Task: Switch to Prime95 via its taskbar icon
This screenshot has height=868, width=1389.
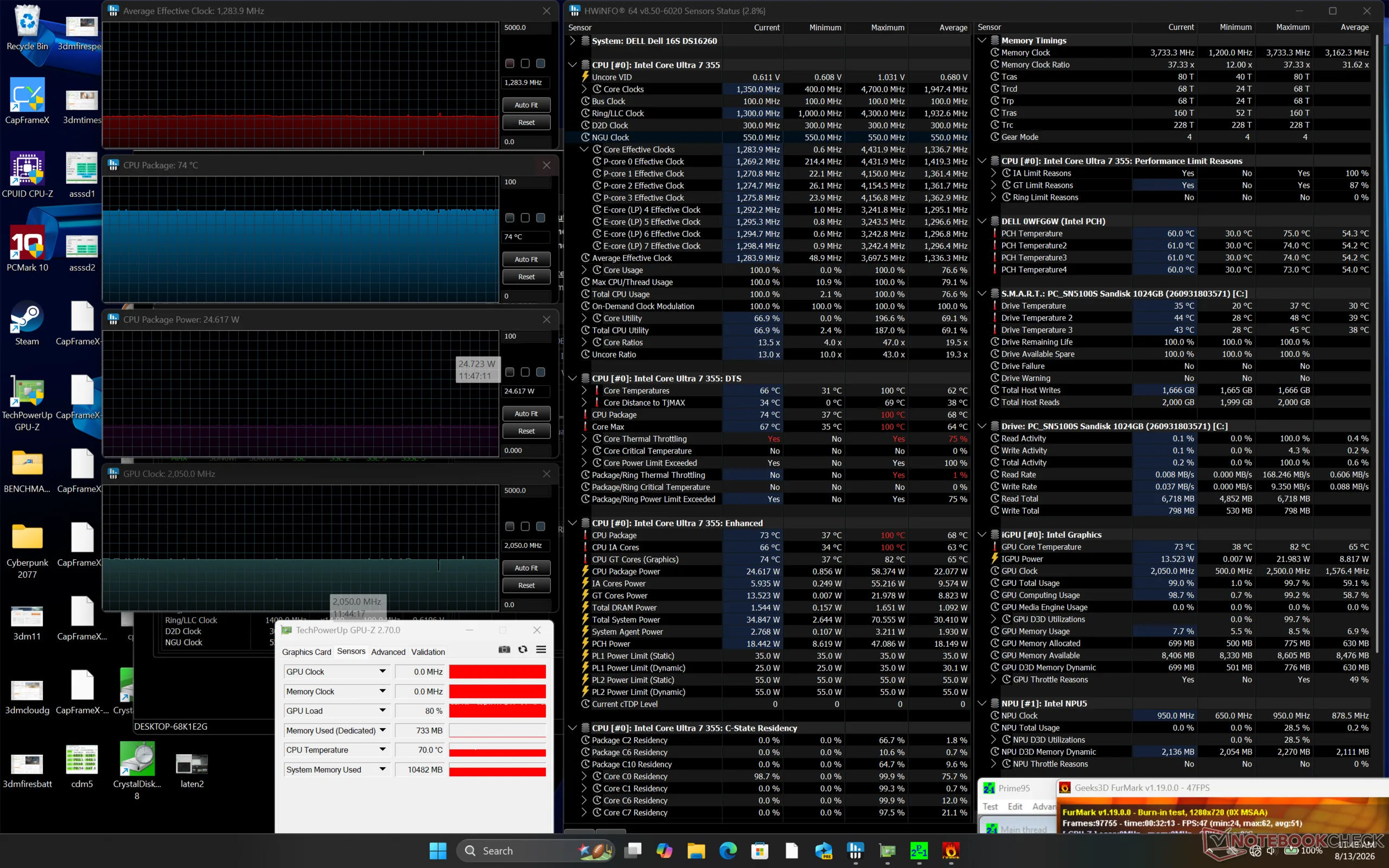Action: tap(919, 851)
